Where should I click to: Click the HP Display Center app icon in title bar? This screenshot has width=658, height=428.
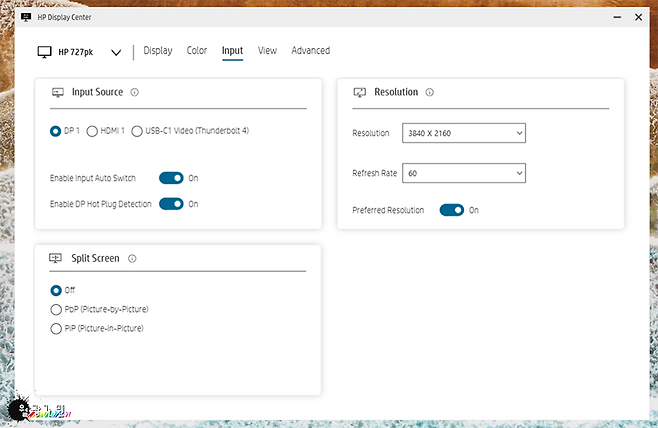click(x=26, y=17)
